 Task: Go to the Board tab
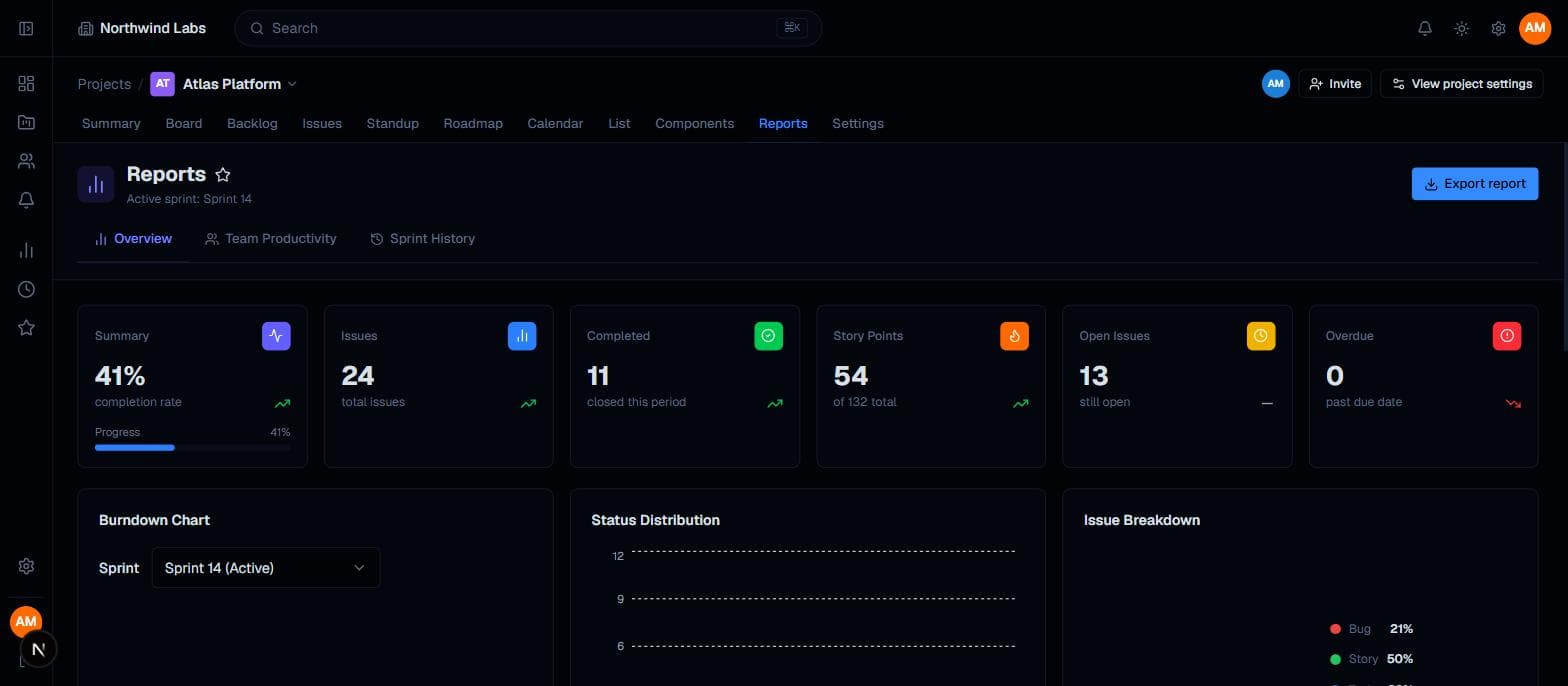pos(184,123)
